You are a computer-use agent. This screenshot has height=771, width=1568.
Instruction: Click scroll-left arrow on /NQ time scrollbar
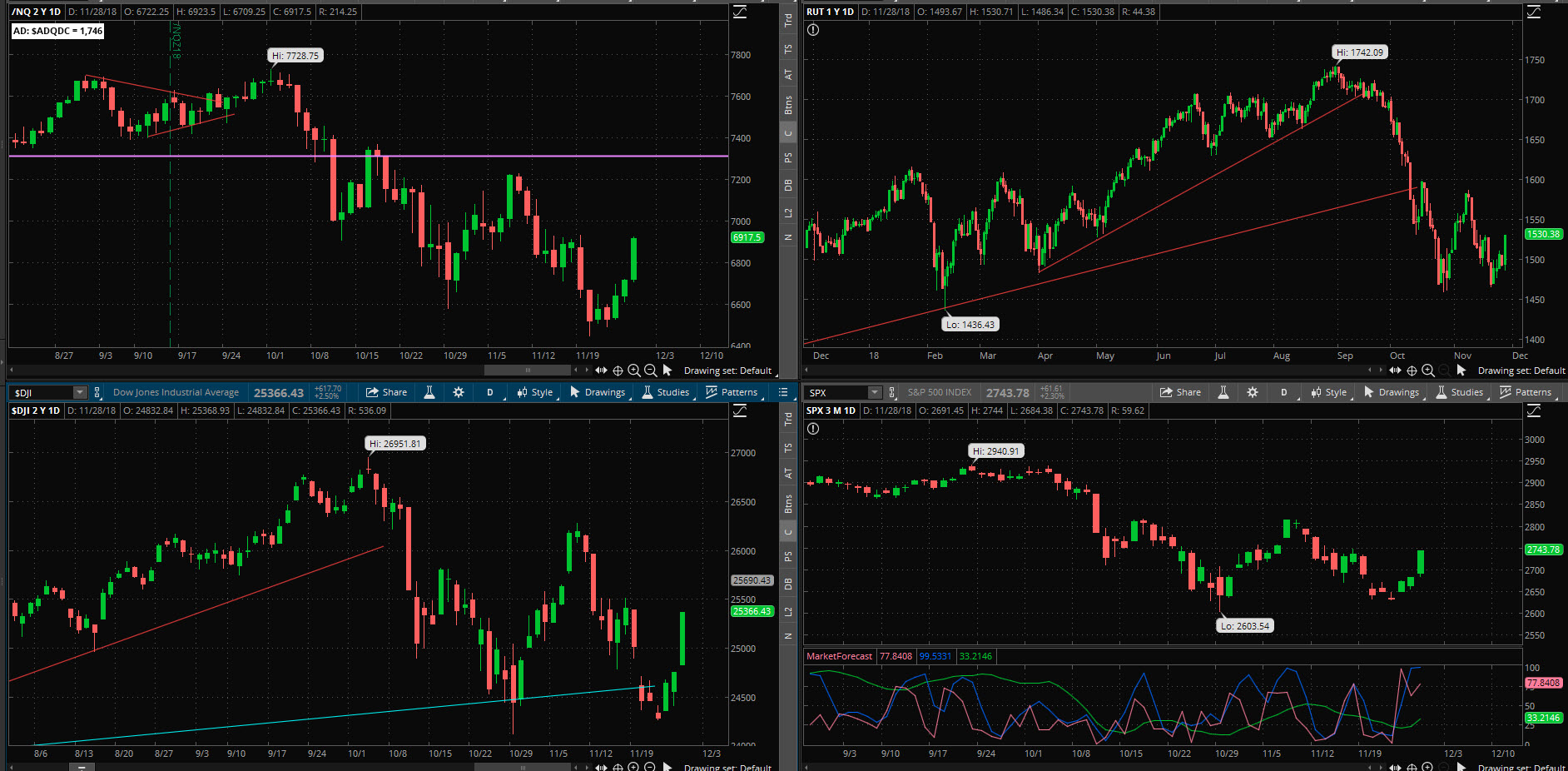11,371
